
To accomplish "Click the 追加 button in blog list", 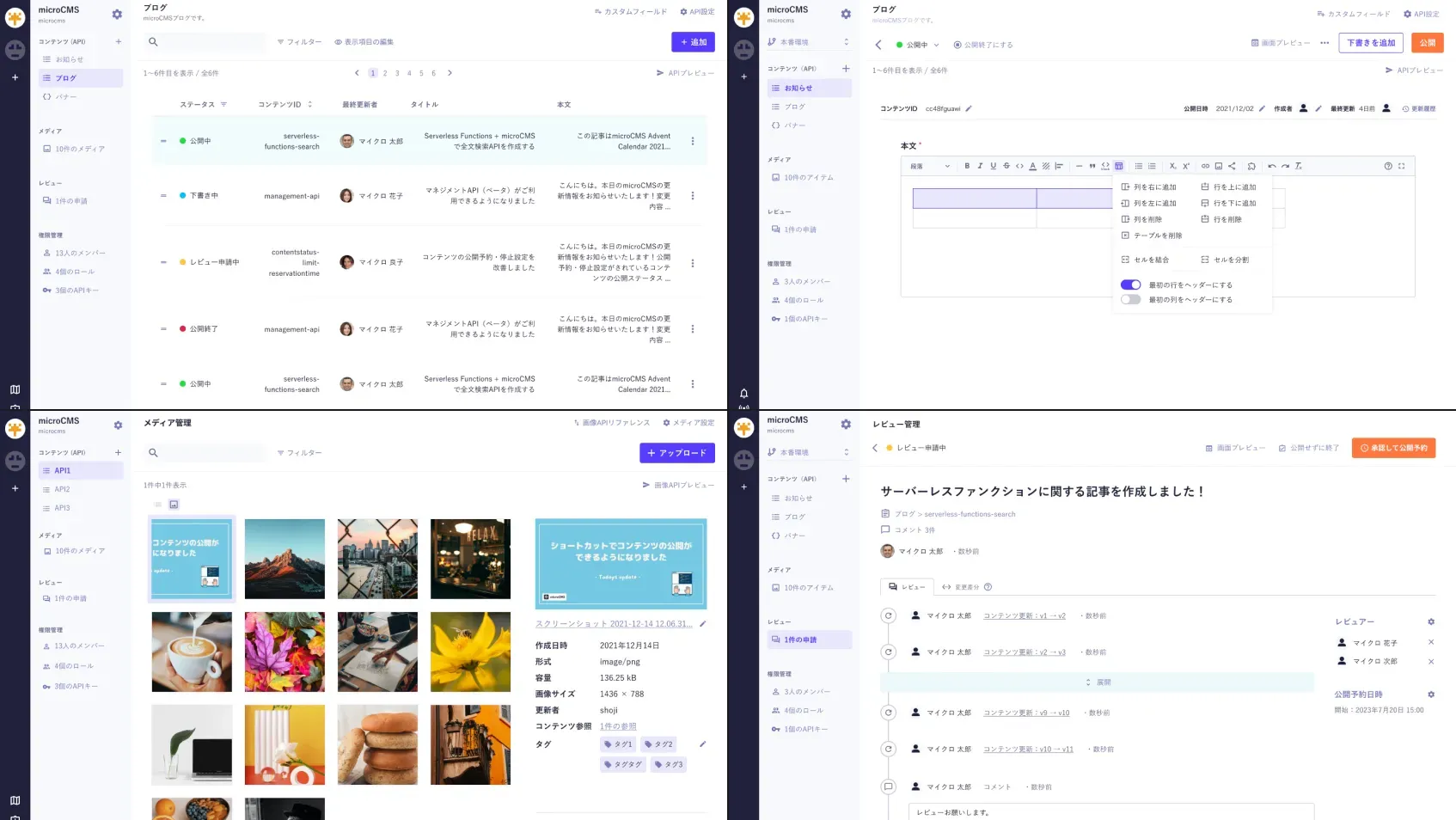I will coord(693,41).
